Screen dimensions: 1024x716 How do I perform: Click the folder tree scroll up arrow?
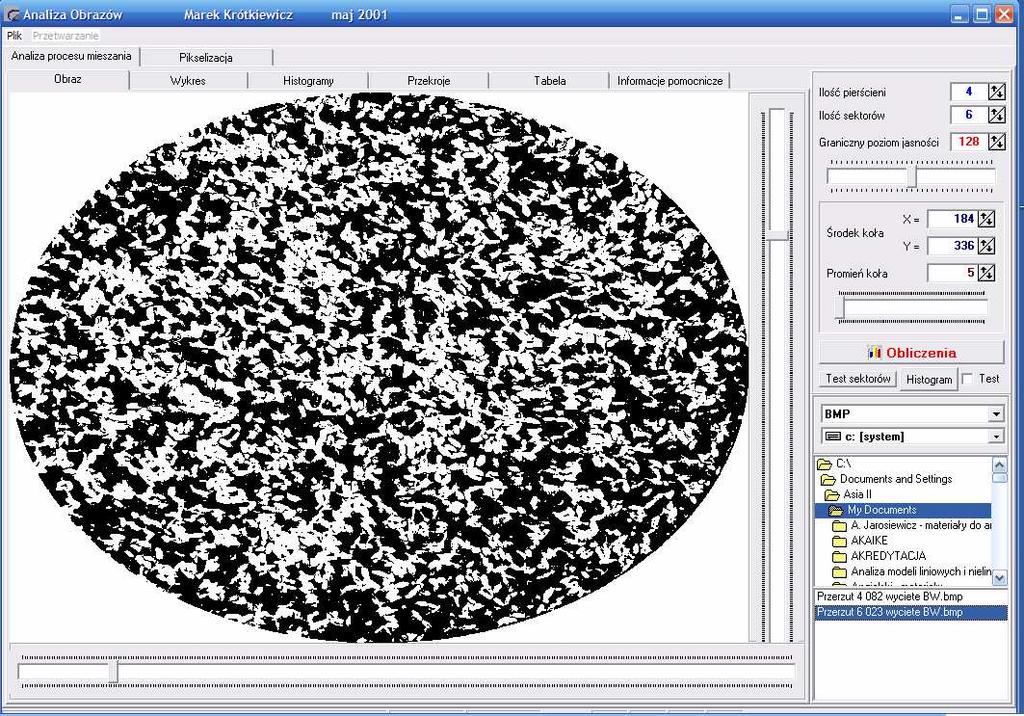999,464
